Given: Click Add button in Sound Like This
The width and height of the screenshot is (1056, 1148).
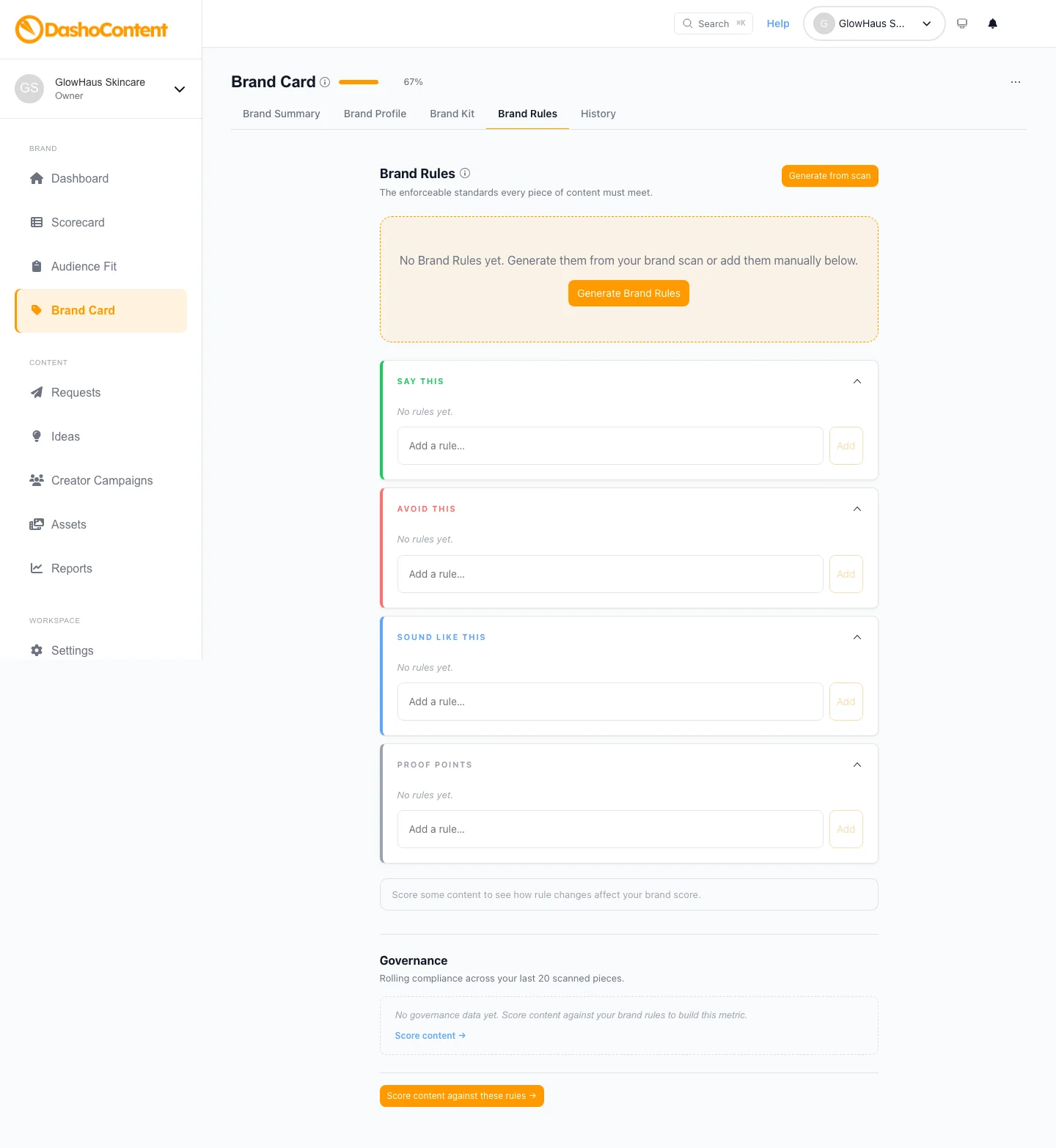Looking at the screenshot, I should [x=846, y=702].
